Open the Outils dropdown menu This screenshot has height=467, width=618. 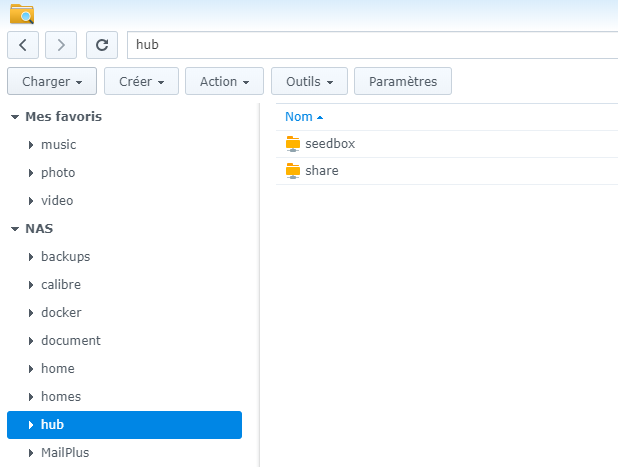coord(309,82)
